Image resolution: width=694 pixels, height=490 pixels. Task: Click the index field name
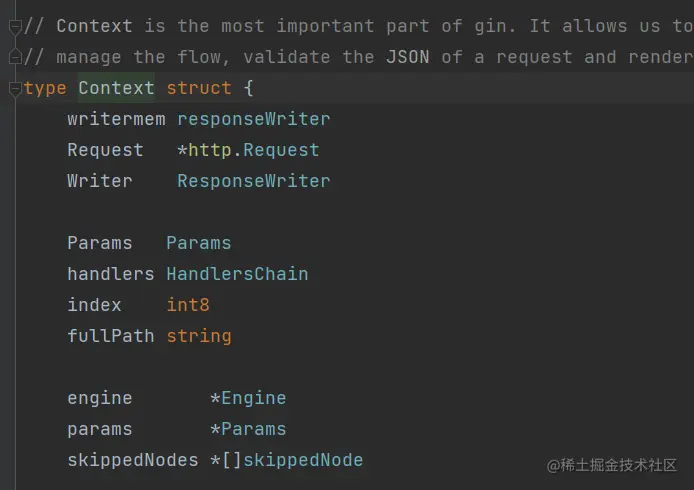tap(94, 305)
